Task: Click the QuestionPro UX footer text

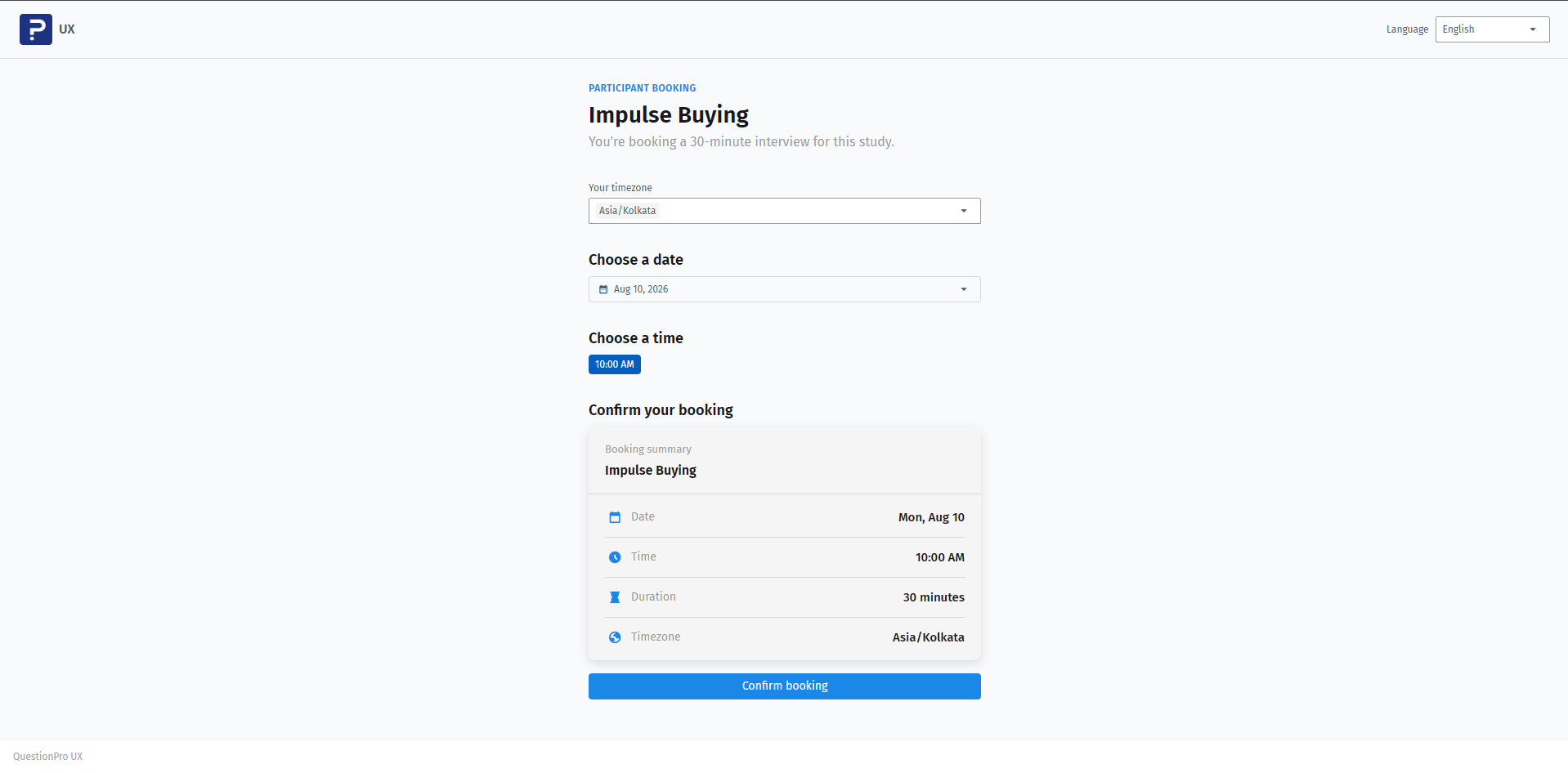Action: pyautogui.click(x=48, y=757)
